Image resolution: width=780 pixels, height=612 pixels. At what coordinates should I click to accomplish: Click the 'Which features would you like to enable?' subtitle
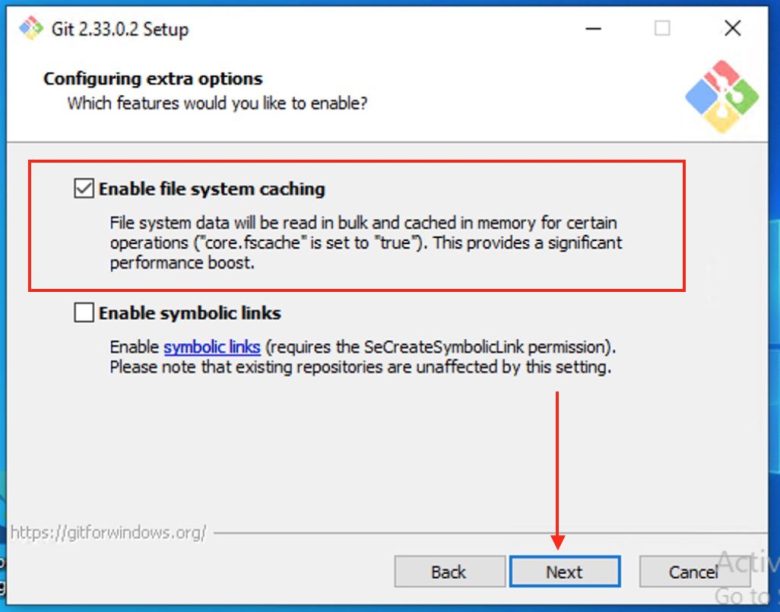(x=217, y=103)
